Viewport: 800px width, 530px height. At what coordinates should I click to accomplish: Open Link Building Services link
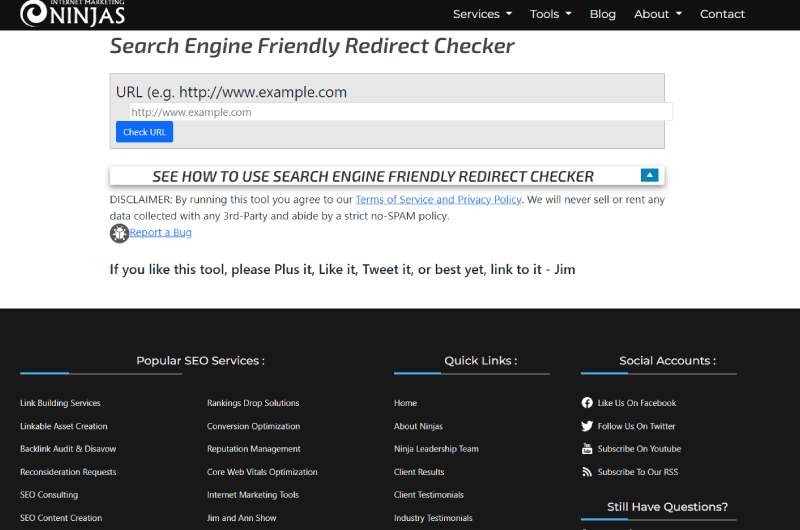tap(60, 403)
